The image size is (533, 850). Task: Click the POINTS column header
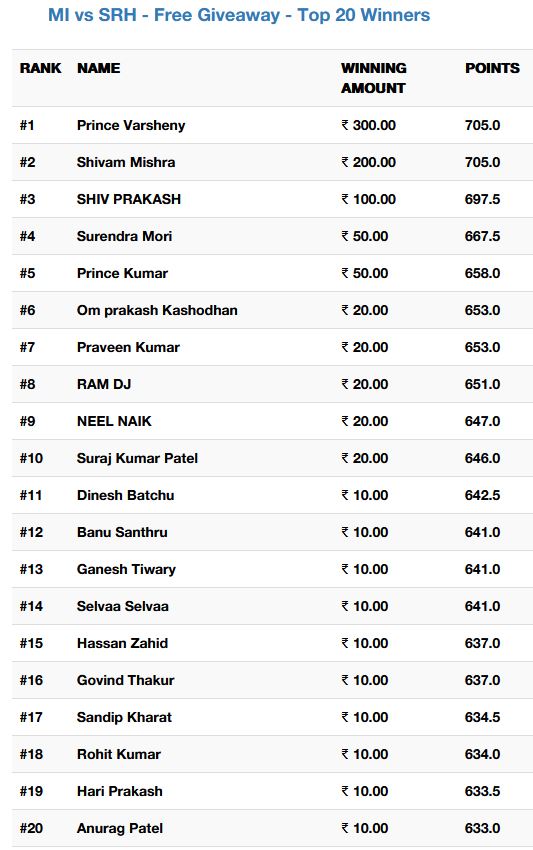click(492, 68)
